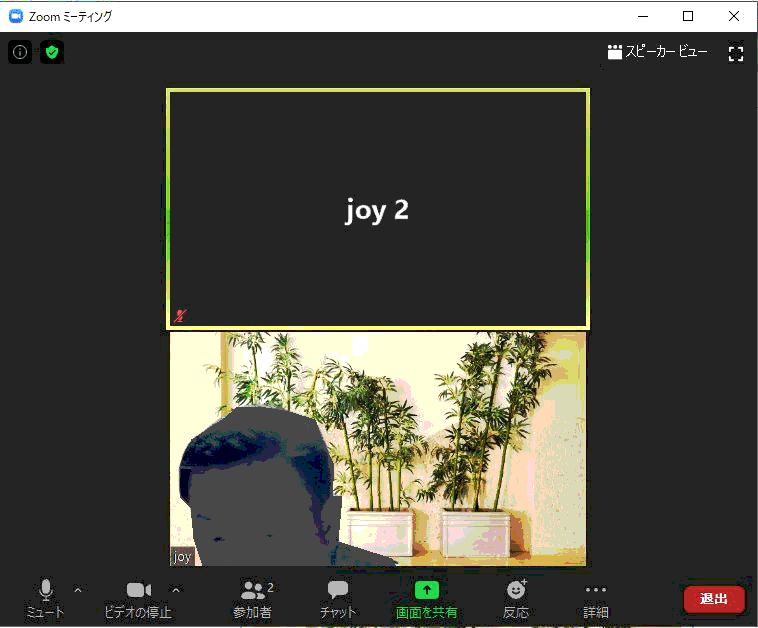Select the joy 2 participant tile
This screenshot has height=628, width=758.
tap(377, 209)
